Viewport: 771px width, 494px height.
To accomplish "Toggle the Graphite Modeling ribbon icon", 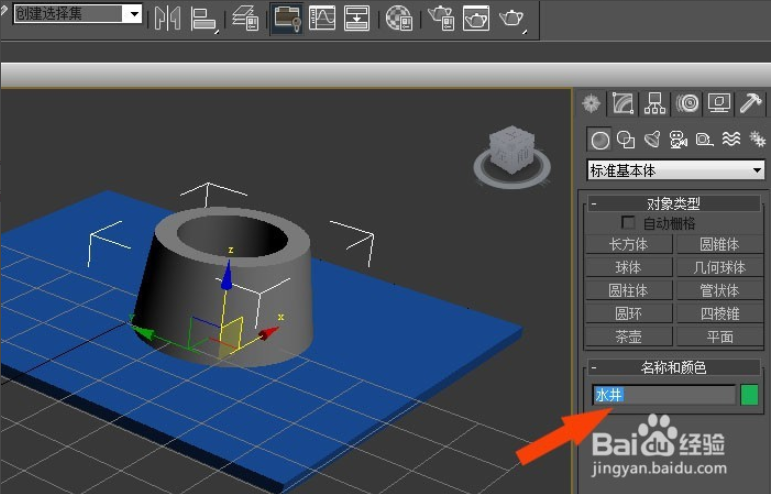I will (x=287, y=18).
